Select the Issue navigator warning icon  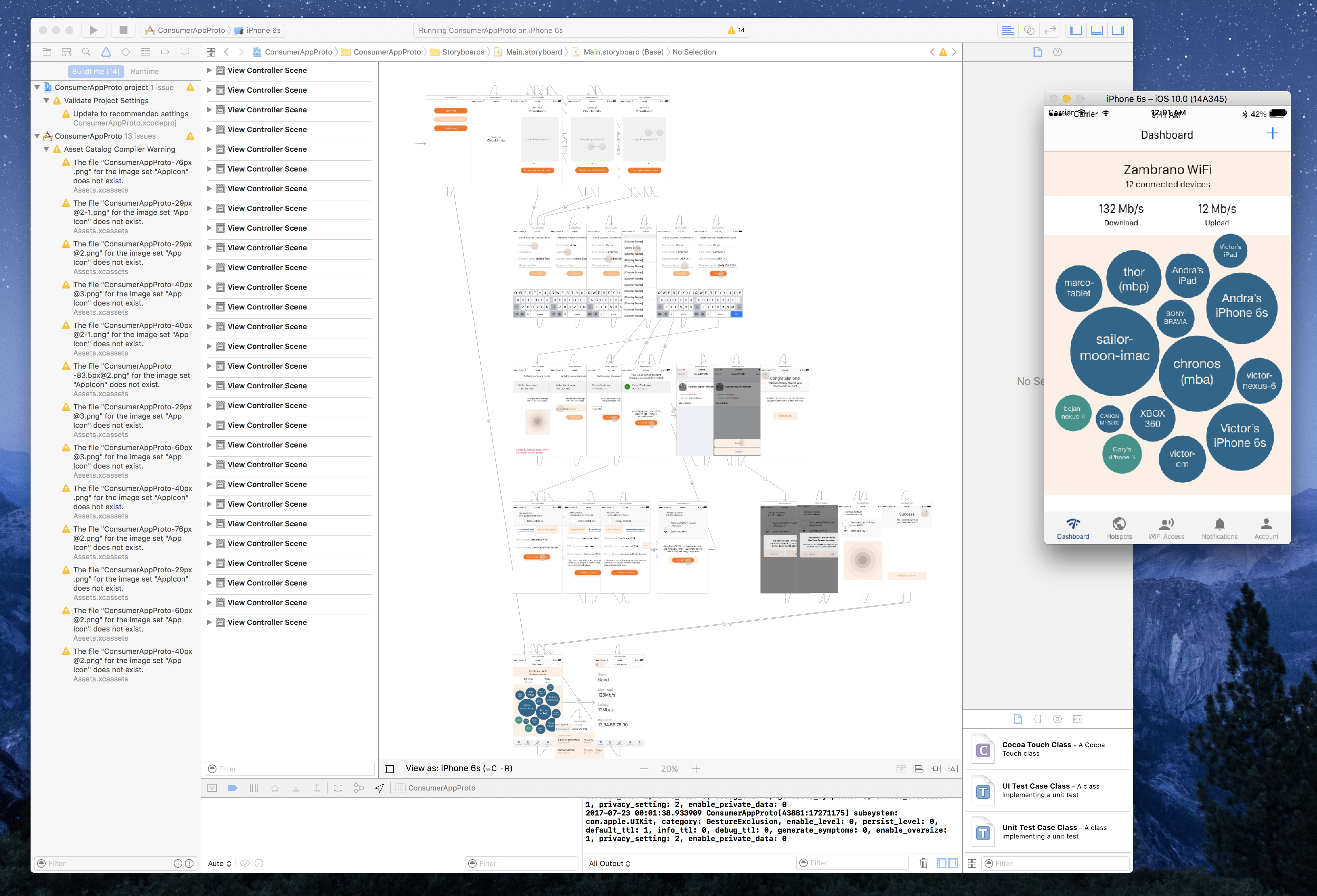pos(106,52)
